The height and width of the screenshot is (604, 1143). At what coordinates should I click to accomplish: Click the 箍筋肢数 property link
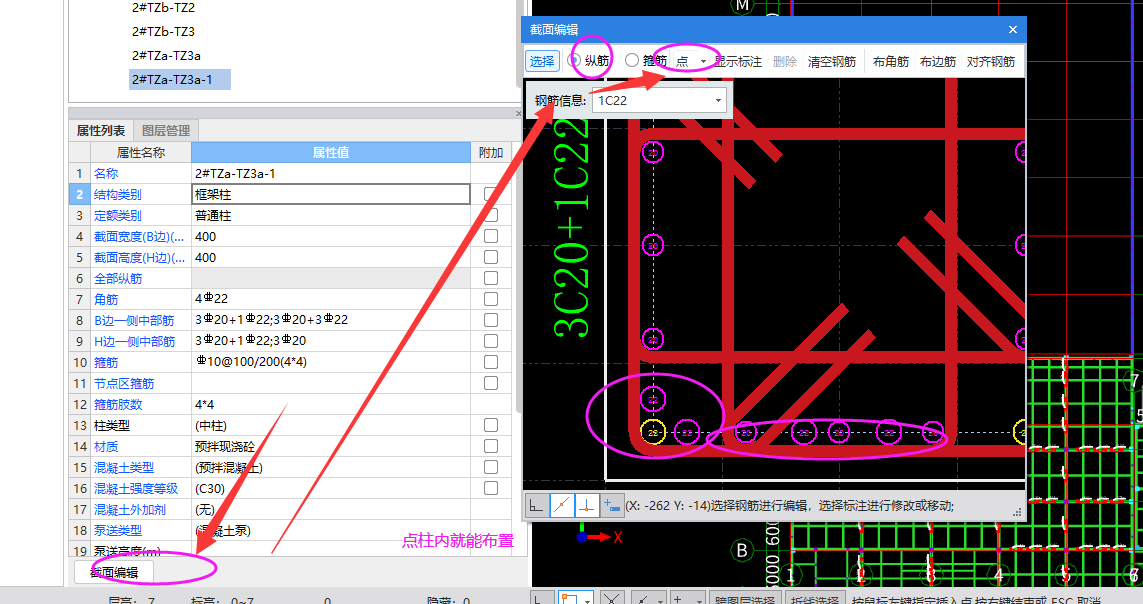pyautogui.click(x=117, y=404)
